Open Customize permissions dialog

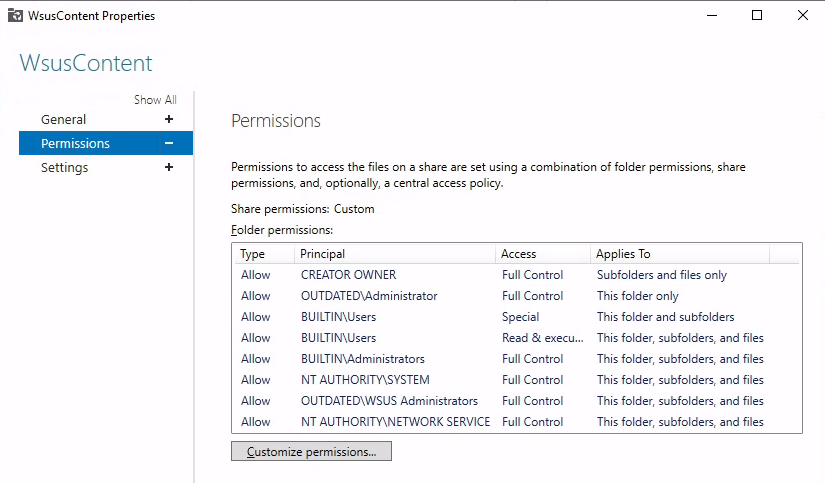click(x=311, y=451)
